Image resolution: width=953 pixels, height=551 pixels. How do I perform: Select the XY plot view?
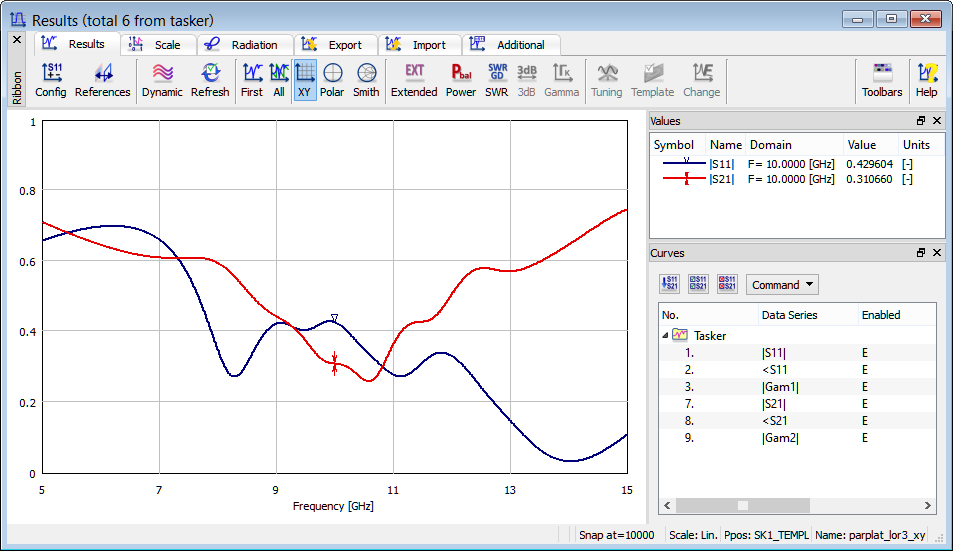[x=304, y=80]
